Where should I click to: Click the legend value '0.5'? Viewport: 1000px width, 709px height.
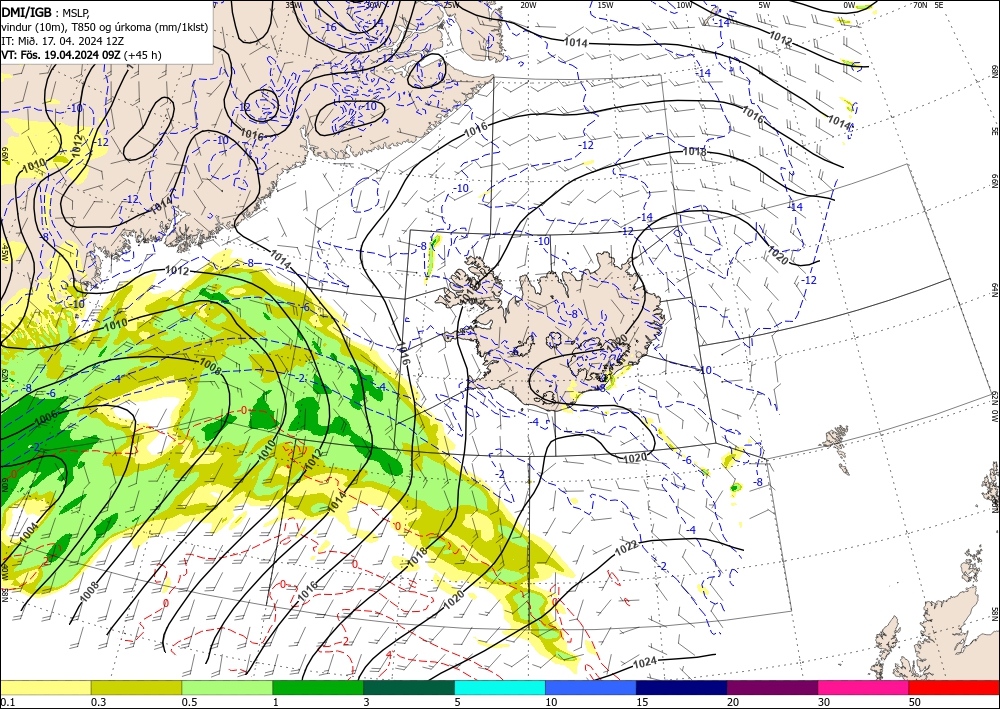pos(189,702)
